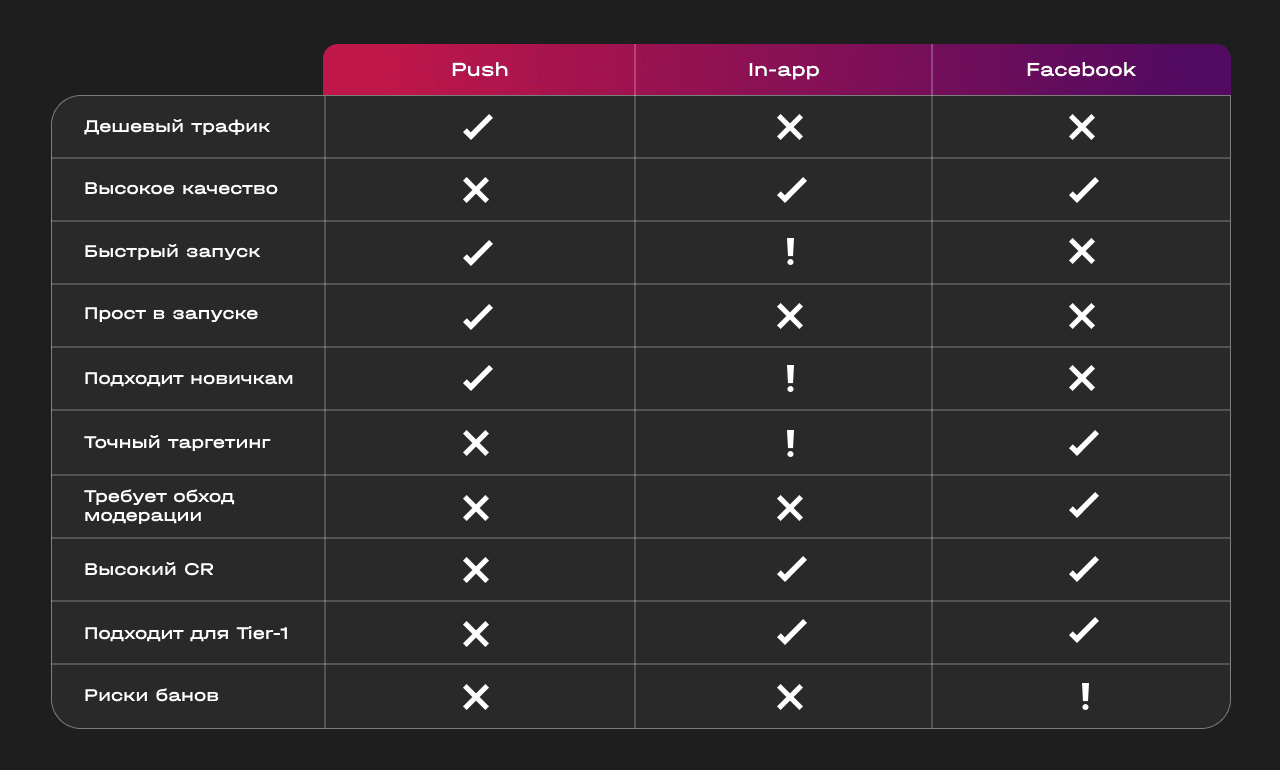The width and height of the screenshot is (1280, 770).
Task: Click the Дешевый трафик row label
Action: 177,127
